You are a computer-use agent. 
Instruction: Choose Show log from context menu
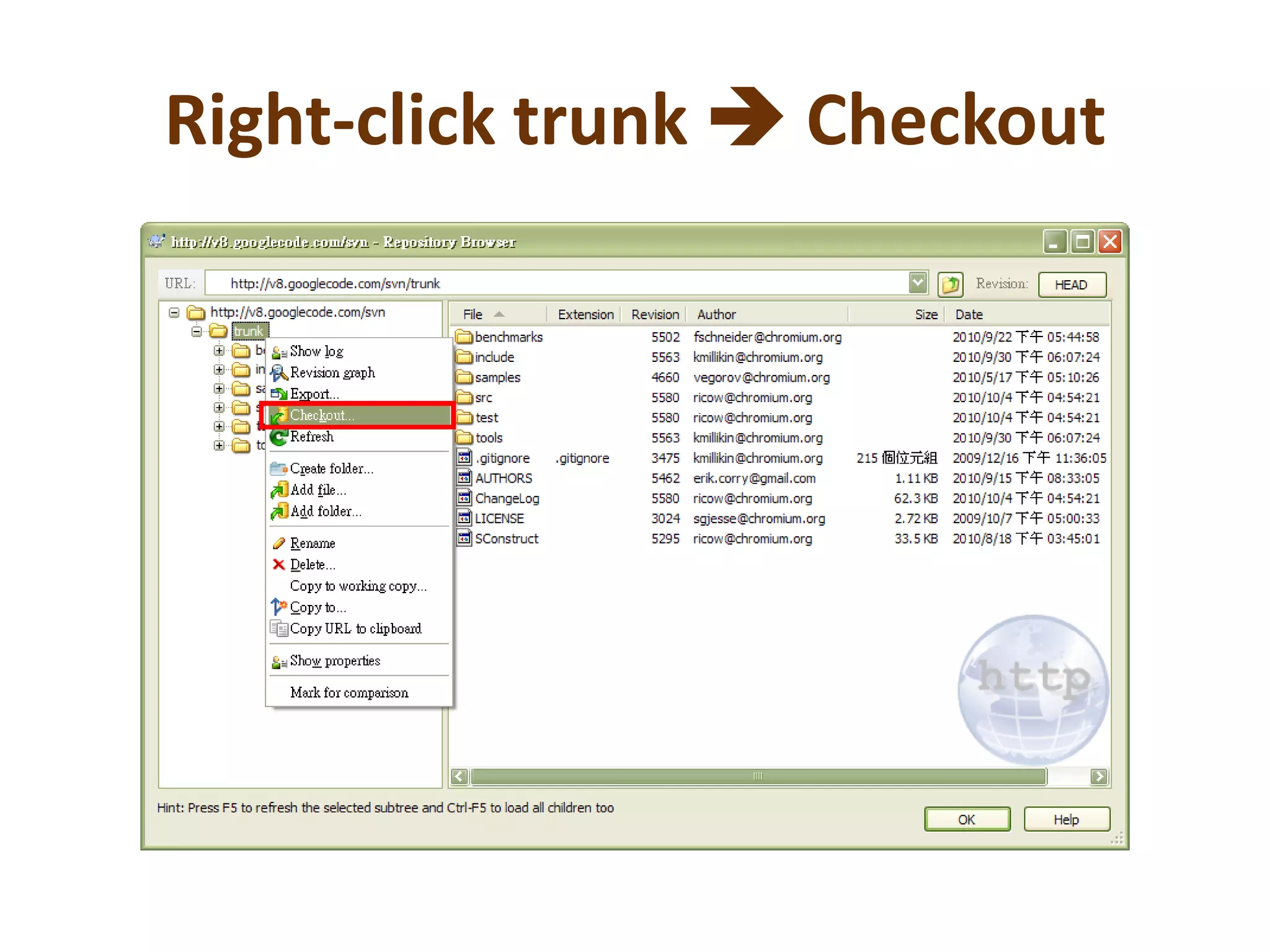click(360, 352)
